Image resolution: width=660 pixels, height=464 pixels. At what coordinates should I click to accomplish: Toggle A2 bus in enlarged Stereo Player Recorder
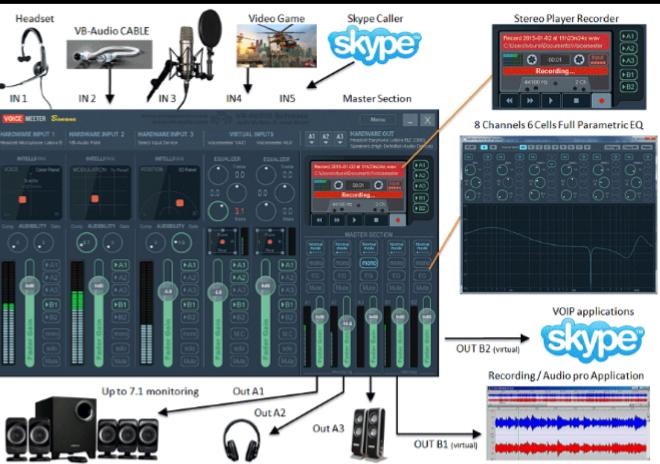(628, 48)
